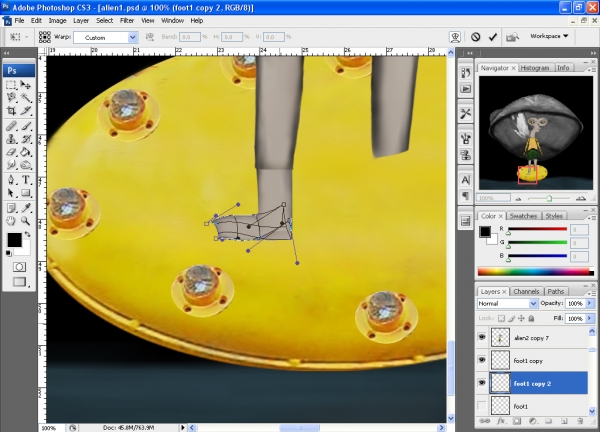Image resolution: width=600 pixels, height=432 pixels.
Task: Select the Magic Wand tool
Action: click(x=26, y=98)
